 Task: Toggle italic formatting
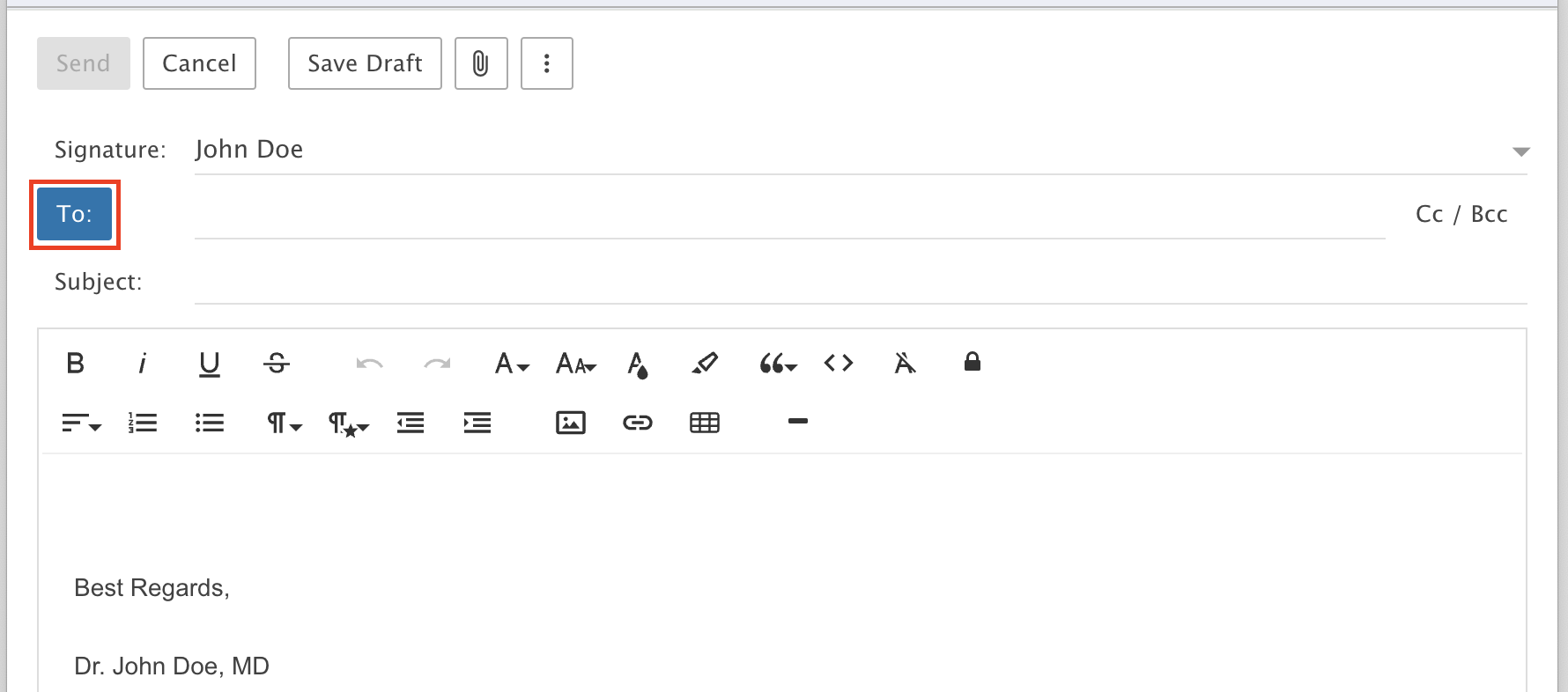143,363
